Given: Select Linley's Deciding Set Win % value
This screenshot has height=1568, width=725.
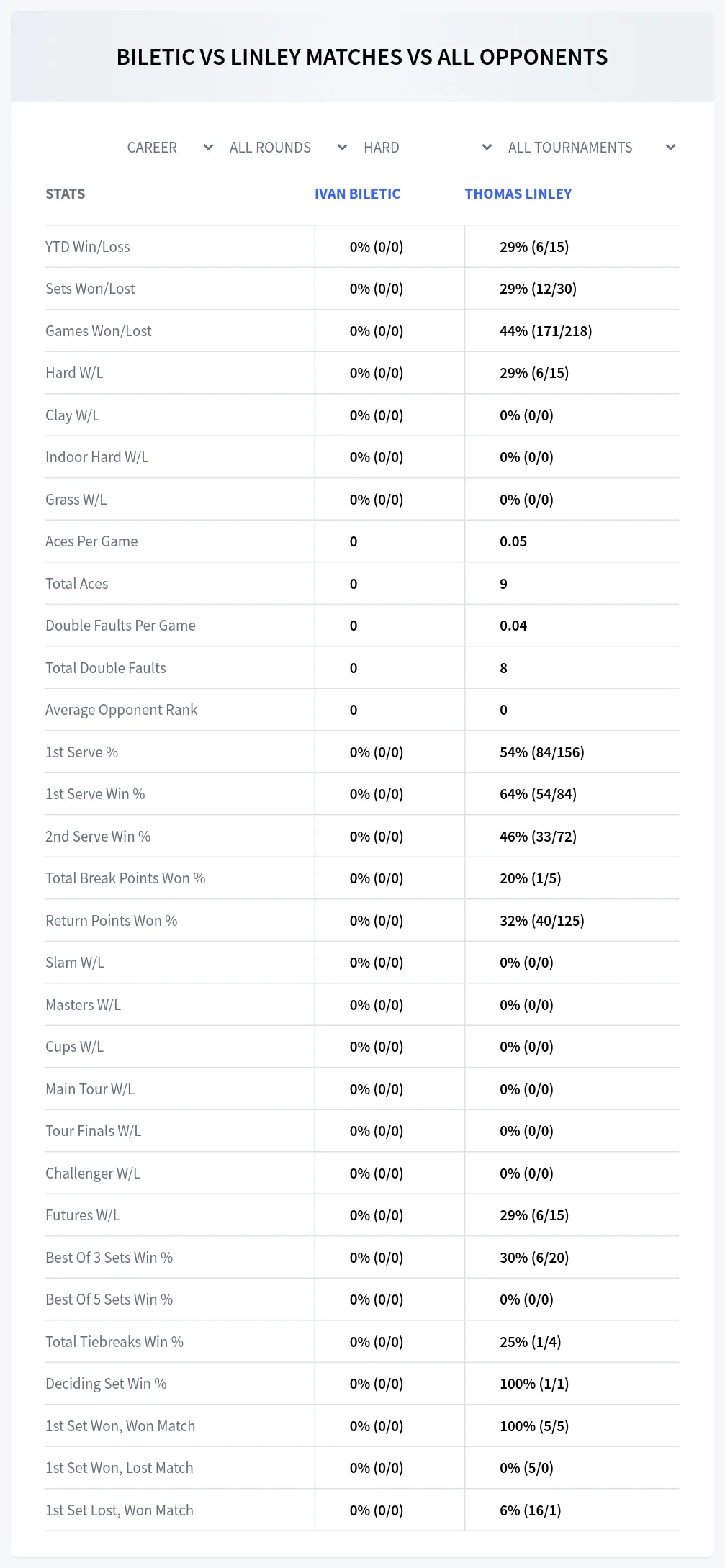Looking at the screenshot, I should [534, 1384].
